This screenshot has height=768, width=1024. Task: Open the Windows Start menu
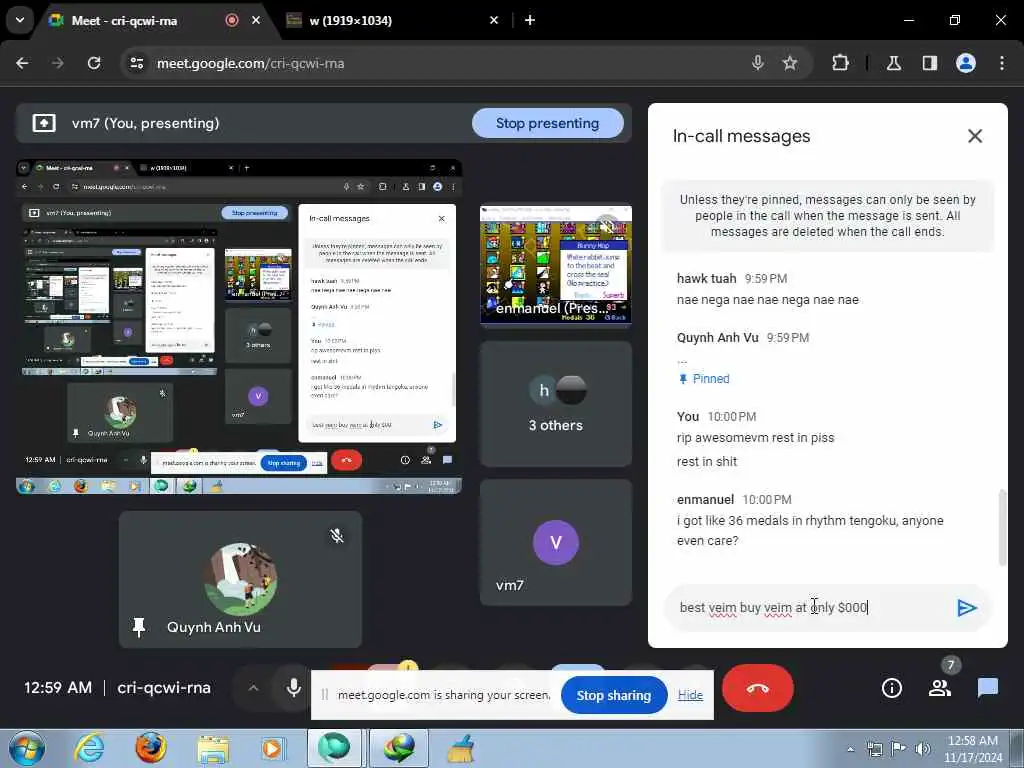[x=26, y=748]
